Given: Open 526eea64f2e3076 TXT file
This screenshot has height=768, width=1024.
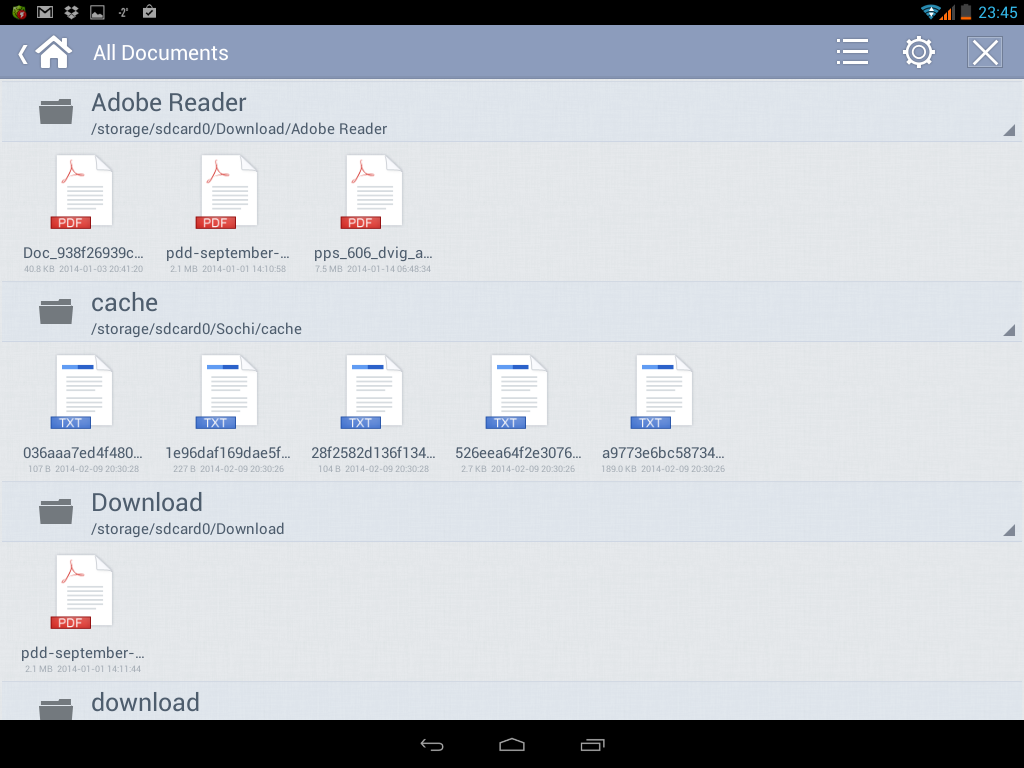Looking at the screenshot, I should (x=518, y=413).
